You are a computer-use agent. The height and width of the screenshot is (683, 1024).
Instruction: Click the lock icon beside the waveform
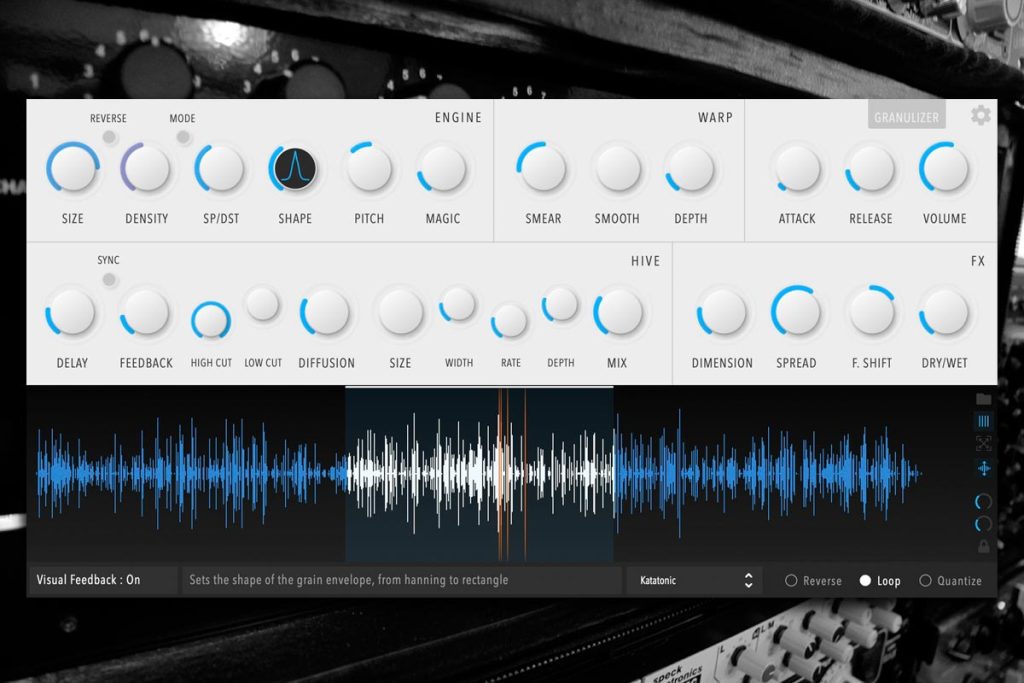point(983,546)
